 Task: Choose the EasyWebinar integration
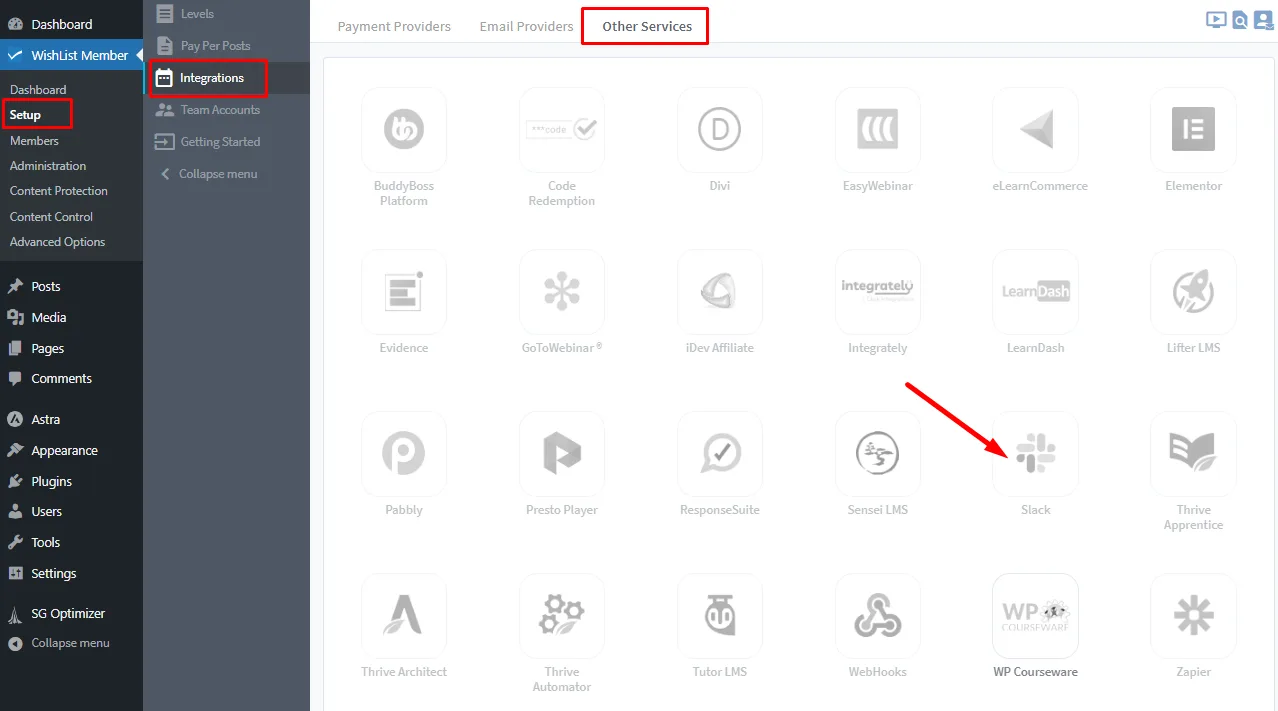878,130
